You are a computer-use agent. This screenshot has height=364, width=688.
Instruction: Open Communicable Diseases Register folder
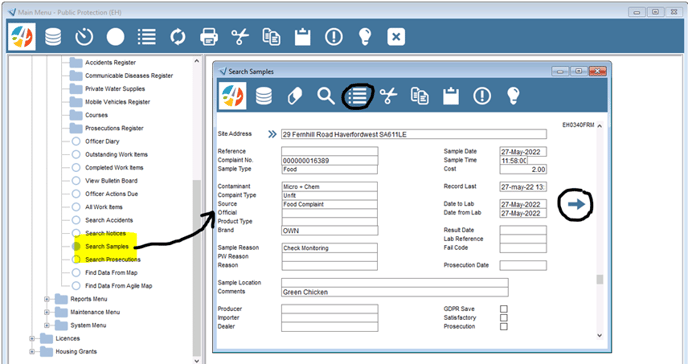129,75
